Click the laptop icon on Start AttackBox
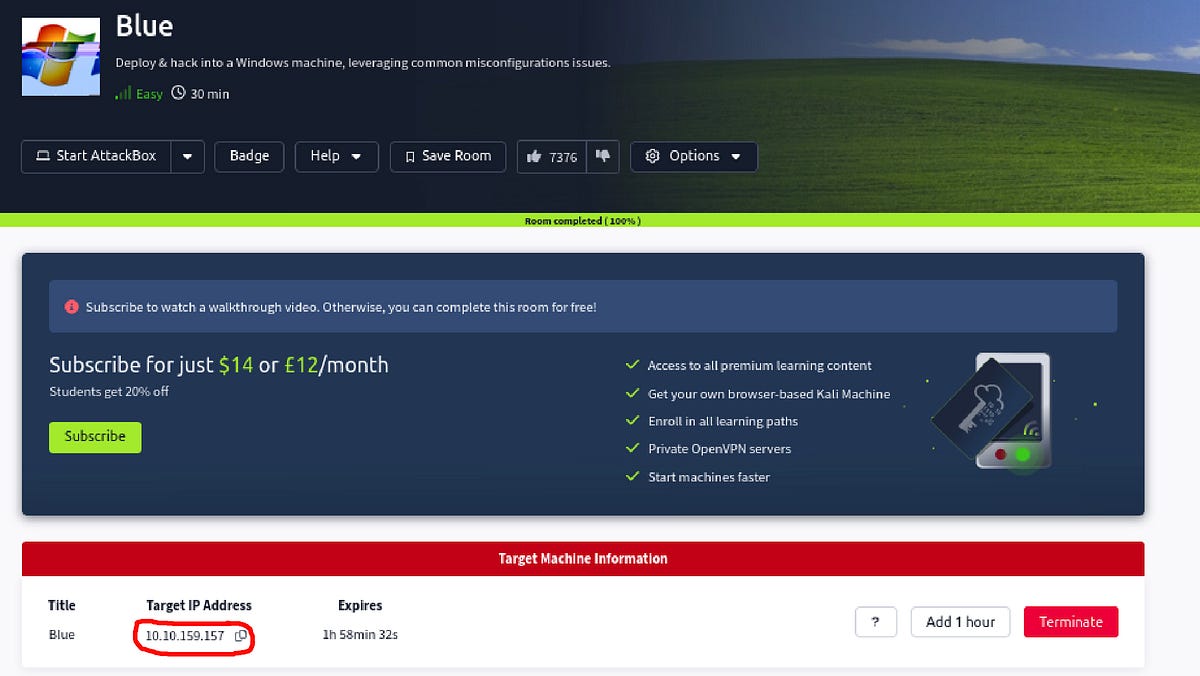 (40, 156)
